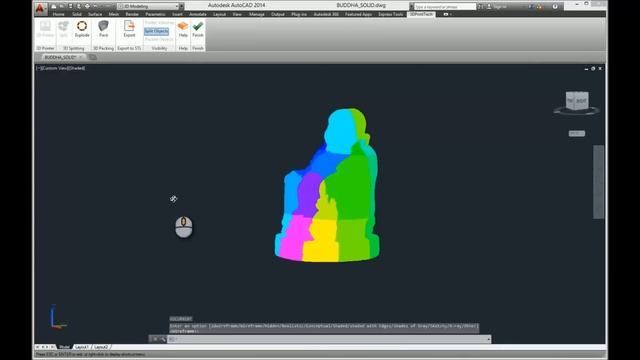The height and width of the screenshot is (360, 640).
Task: Open the Autodesk 360 ribbon tab
Action: tap(326, 14)
